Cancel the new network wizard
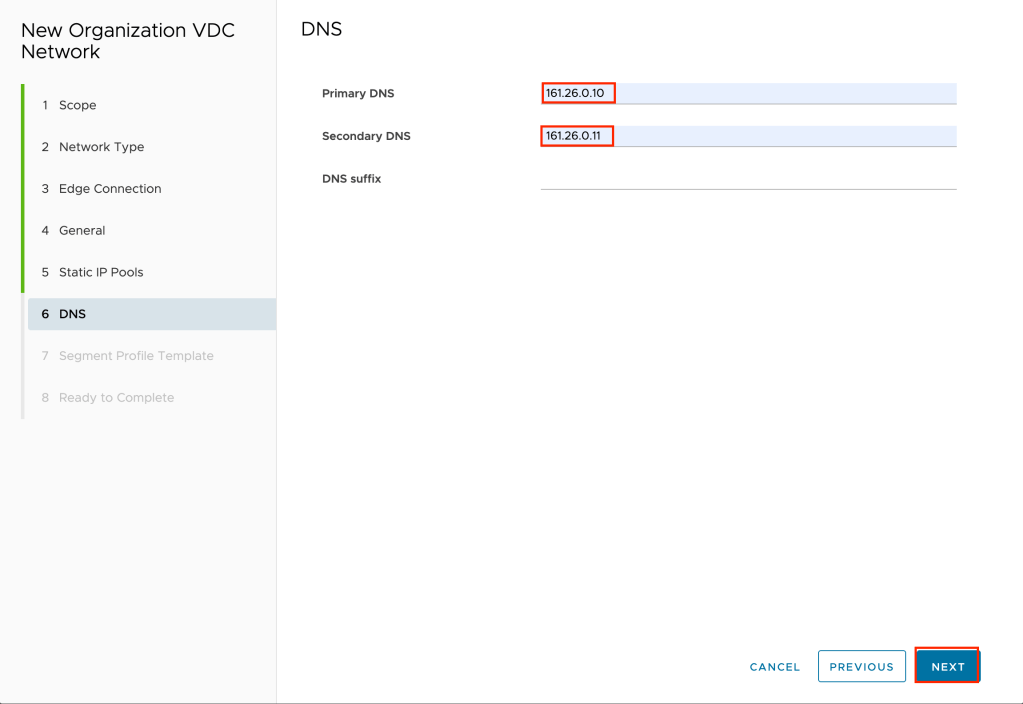 [774, 667]
